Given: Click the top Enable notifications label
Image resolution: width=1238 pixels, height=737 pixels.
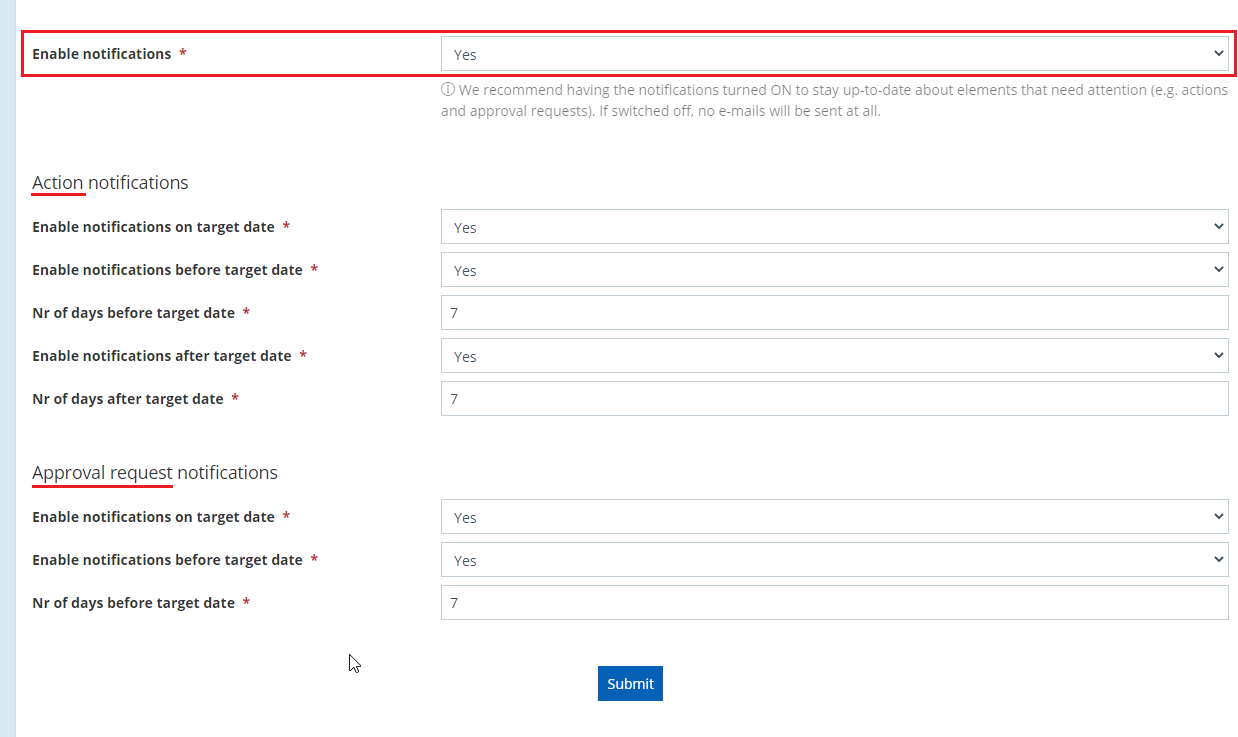Looking at the screenshot, I should [x=101, y=54].
